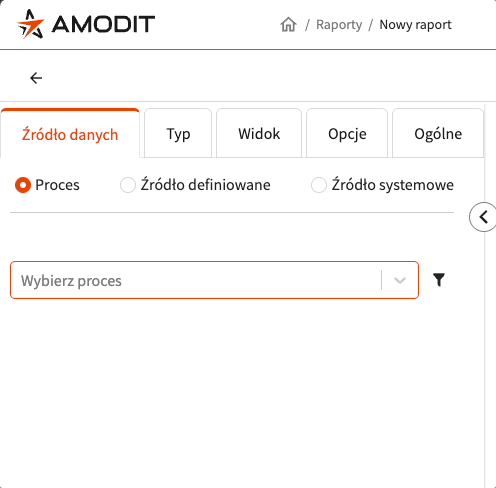Click the AMODIT wordmark text

click(103, 24)
